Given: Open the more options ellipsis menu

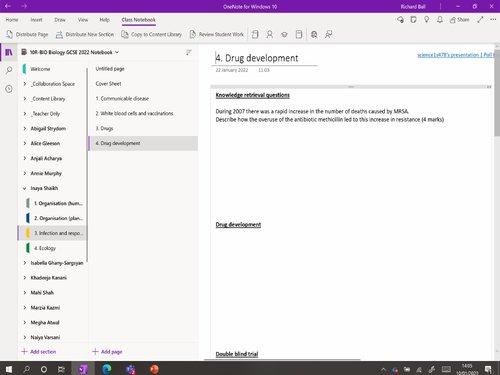Looking at the screenshot, I should pos(493,20).
